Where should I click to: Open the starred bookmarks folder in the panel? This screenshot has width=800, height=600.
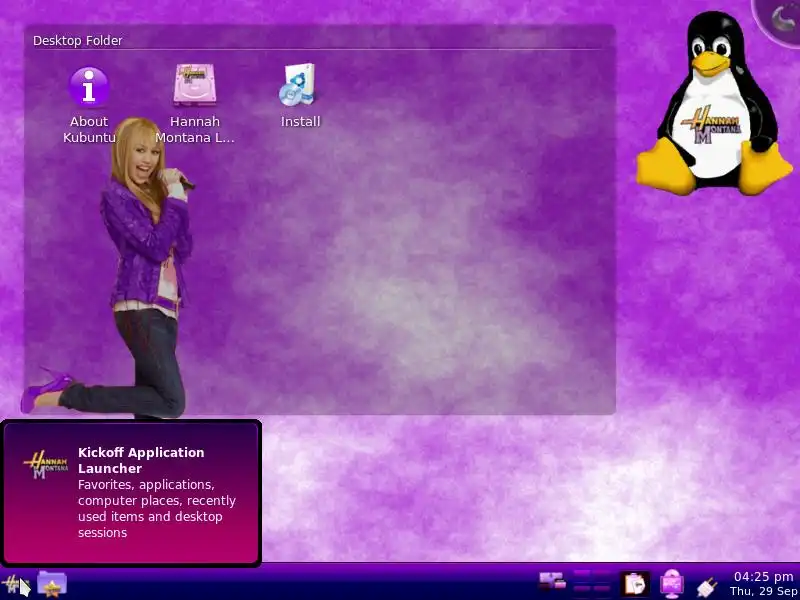(x=52, y=584)
